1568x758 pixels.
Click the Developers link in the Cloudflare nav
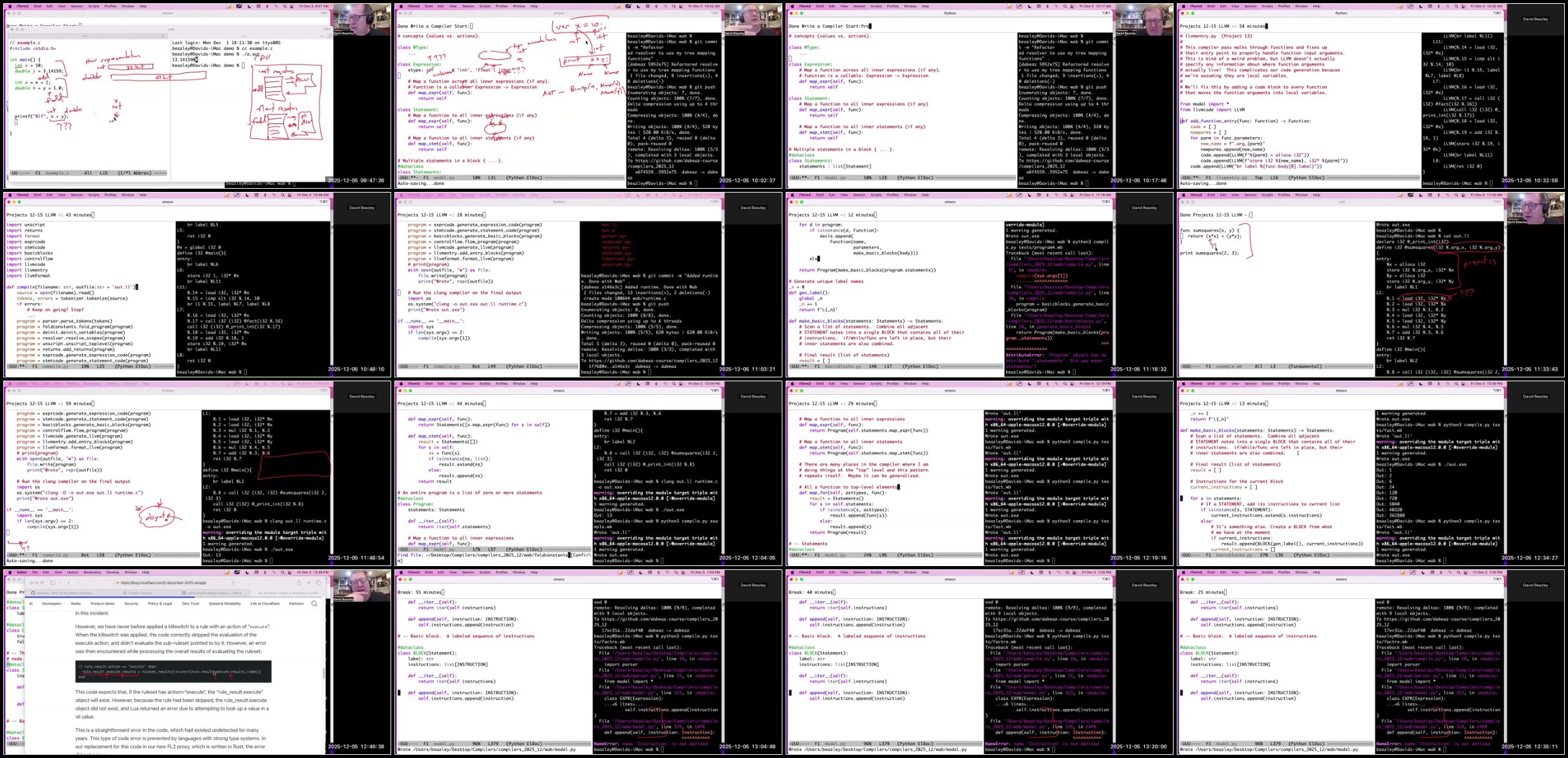(52, 604)
